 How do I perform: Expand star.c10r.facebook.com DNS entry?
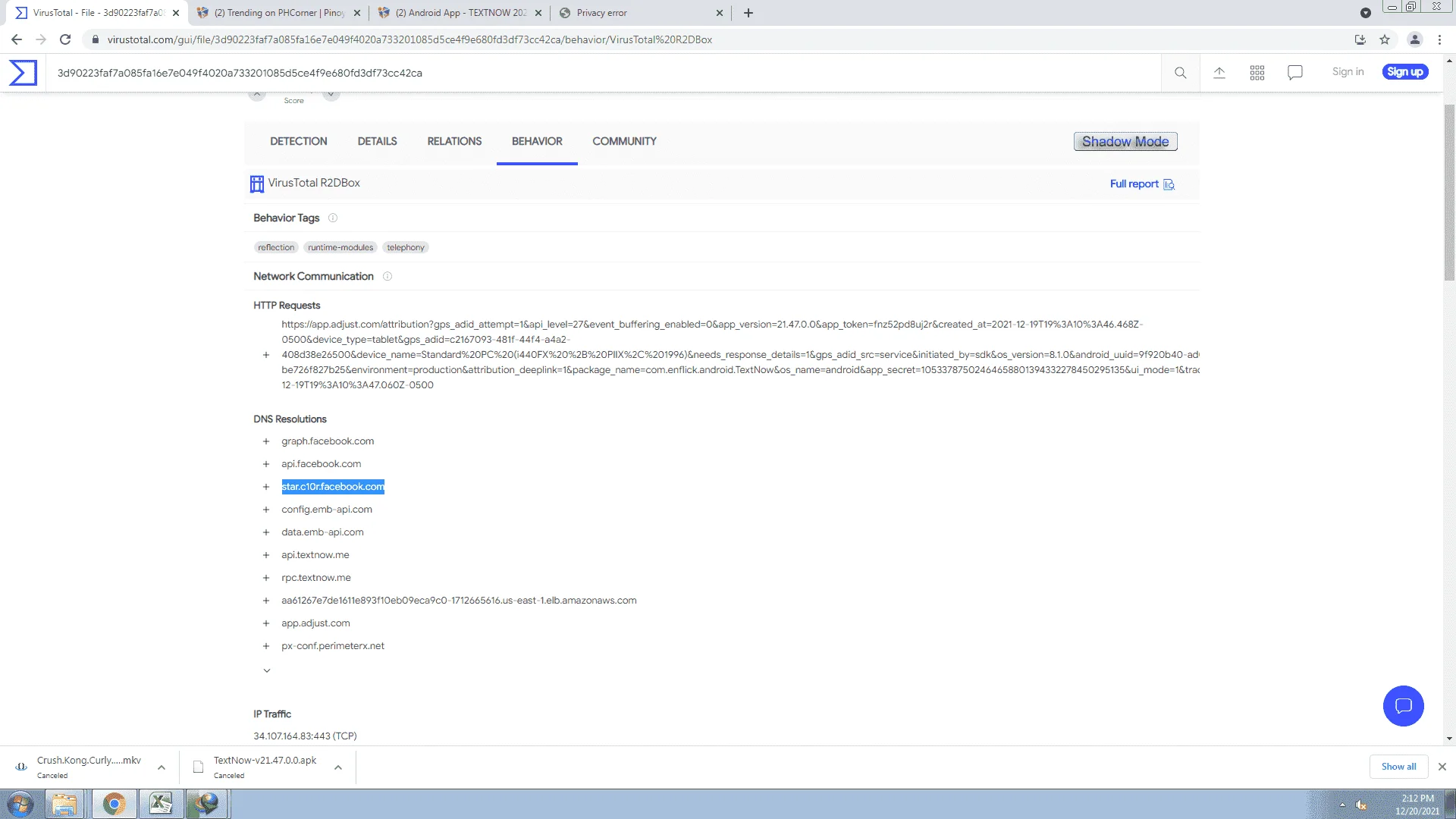(x=266, y=487)
